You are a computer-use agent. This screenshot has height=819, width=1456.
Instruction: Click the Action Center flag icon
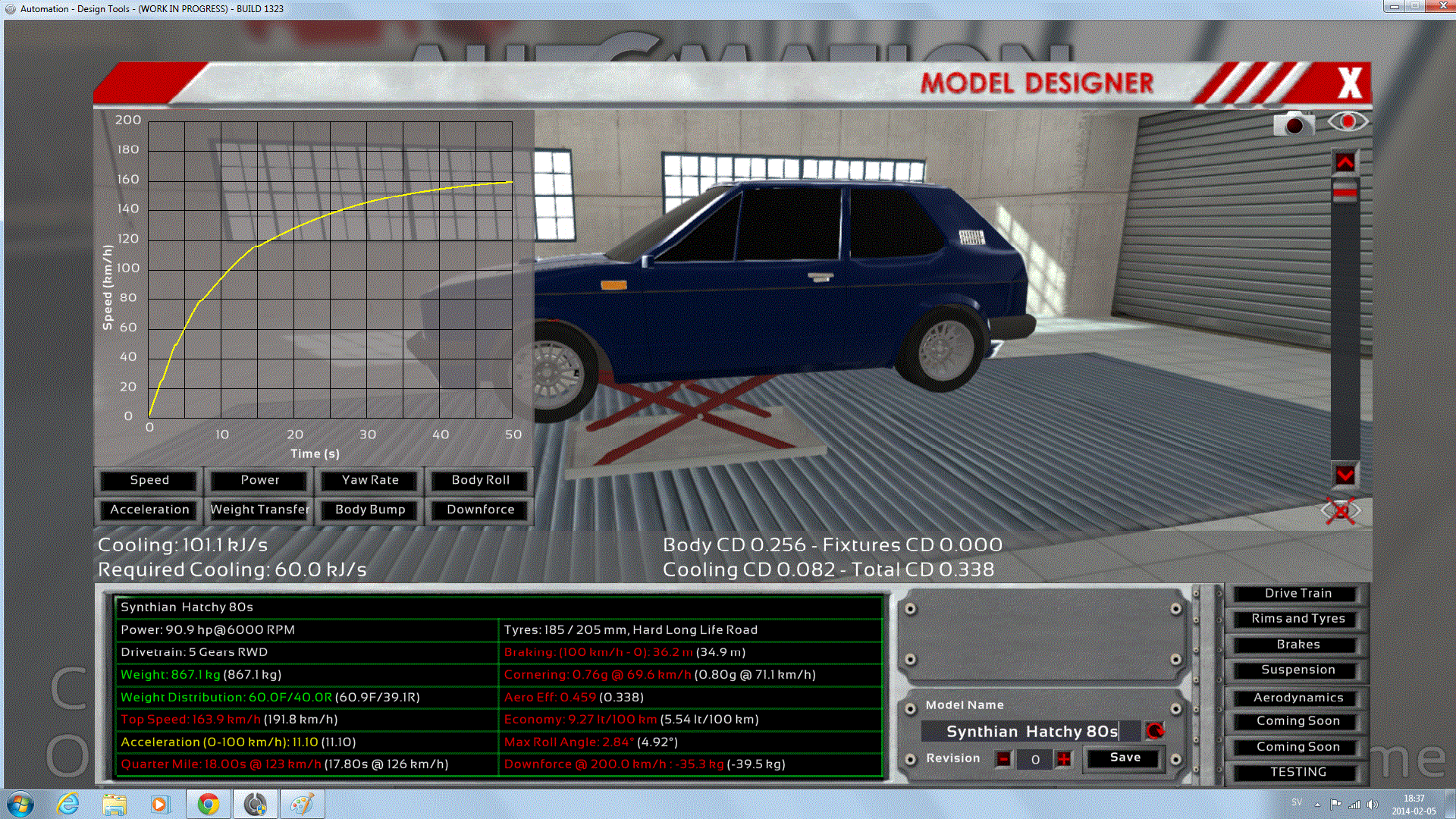point(1335,804)
